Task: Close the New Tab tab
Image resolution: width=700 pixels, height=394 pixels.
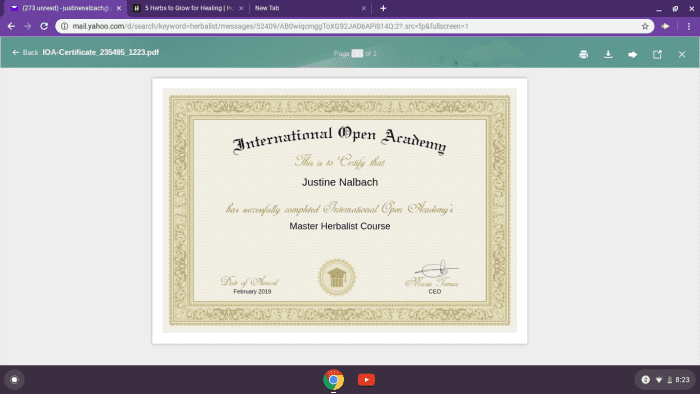Action: coord(364,8)
